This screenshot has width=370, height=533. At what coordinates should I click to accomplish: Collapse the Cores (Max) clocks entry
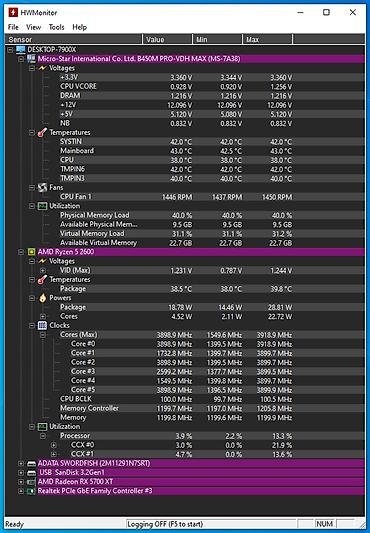(x=43, y=335)
